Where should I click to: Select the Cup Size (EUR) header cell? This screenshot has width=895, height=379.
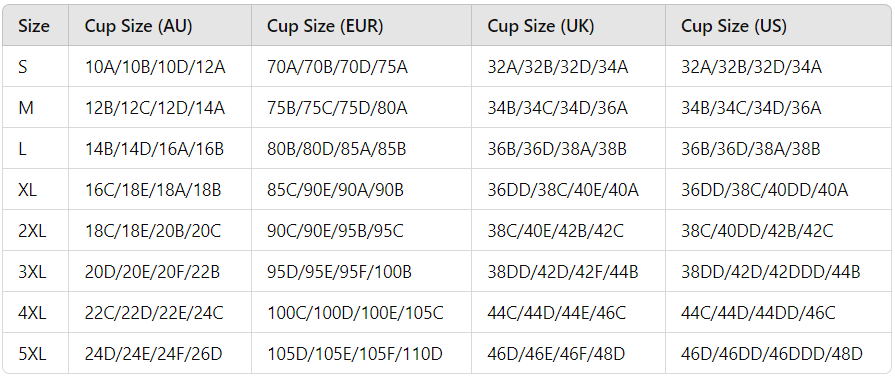click(x=361, y=26)
